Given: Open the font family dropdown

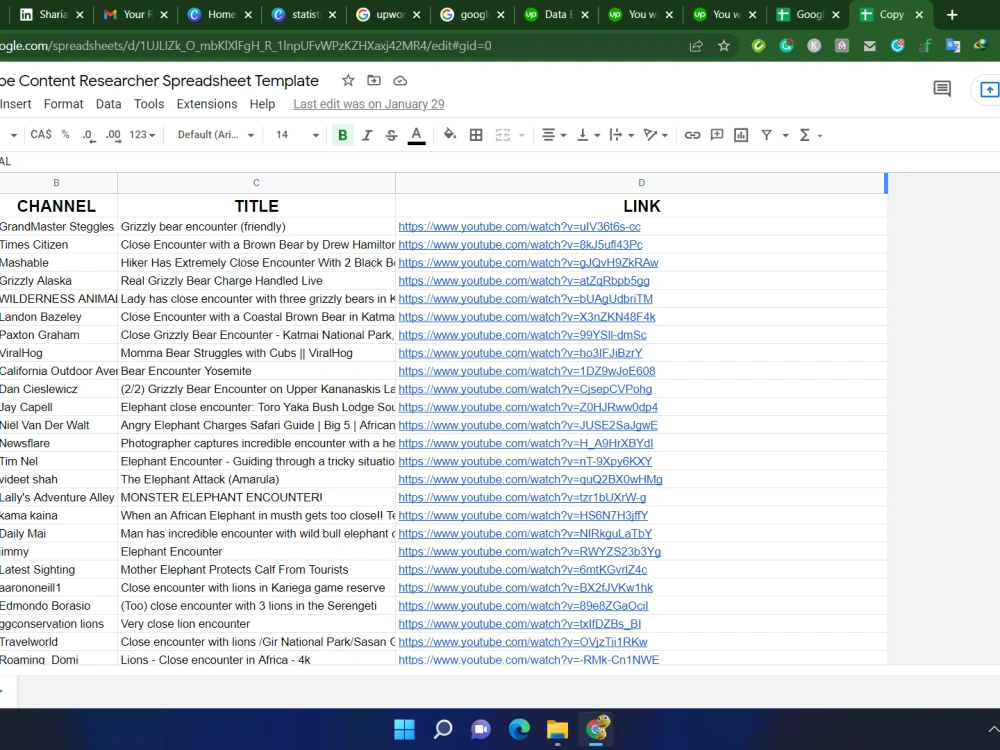Looking at the screenshot, I should [x=216, y=135].
